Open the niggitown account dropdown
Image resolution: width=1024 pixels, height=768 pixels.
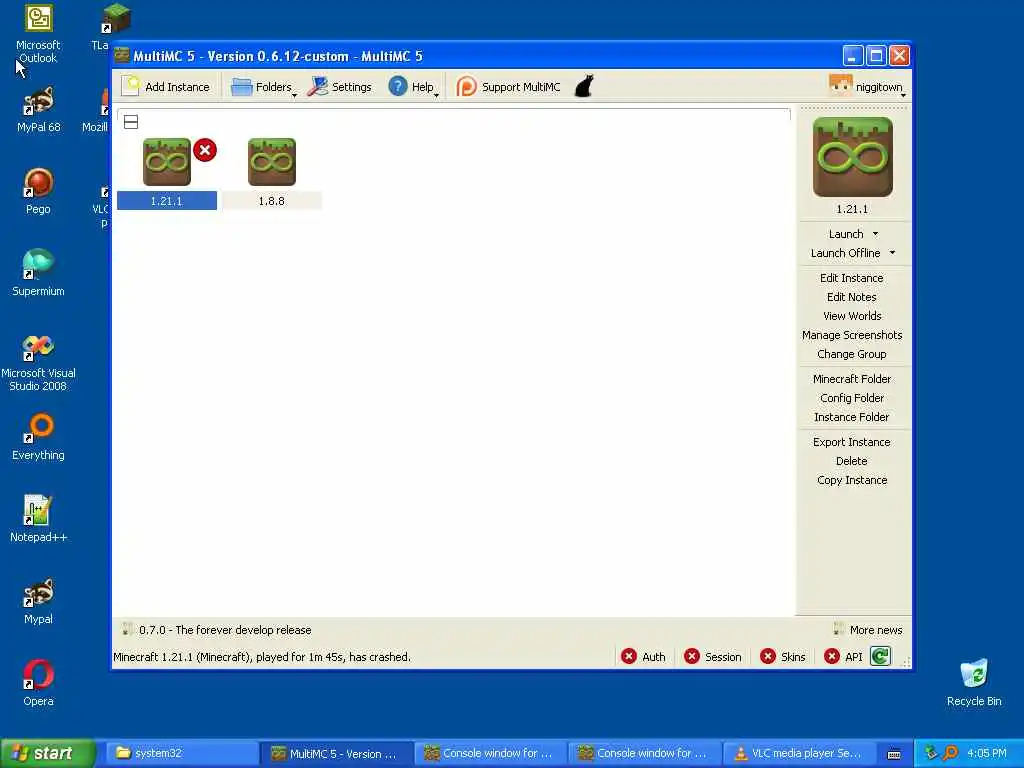[x=867, y=87]
